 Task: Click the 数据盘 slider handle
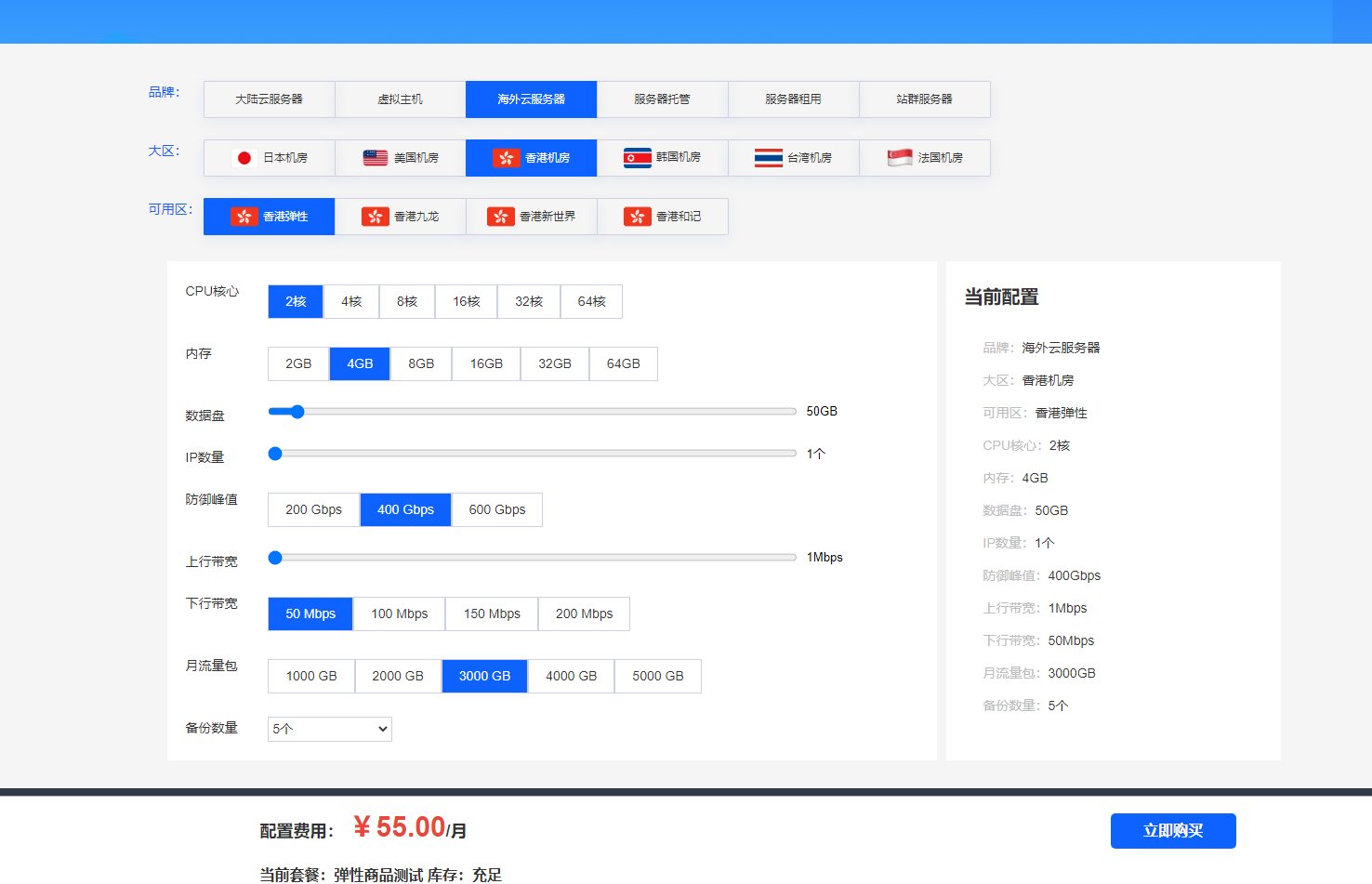pos(297,412)
